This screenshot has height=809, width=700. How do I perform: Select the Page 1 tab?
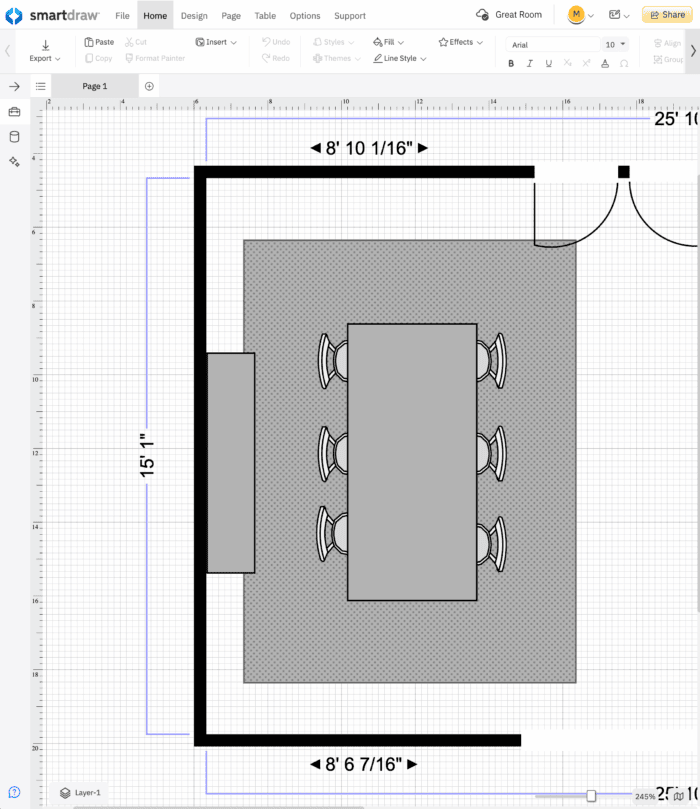point(95,86)
